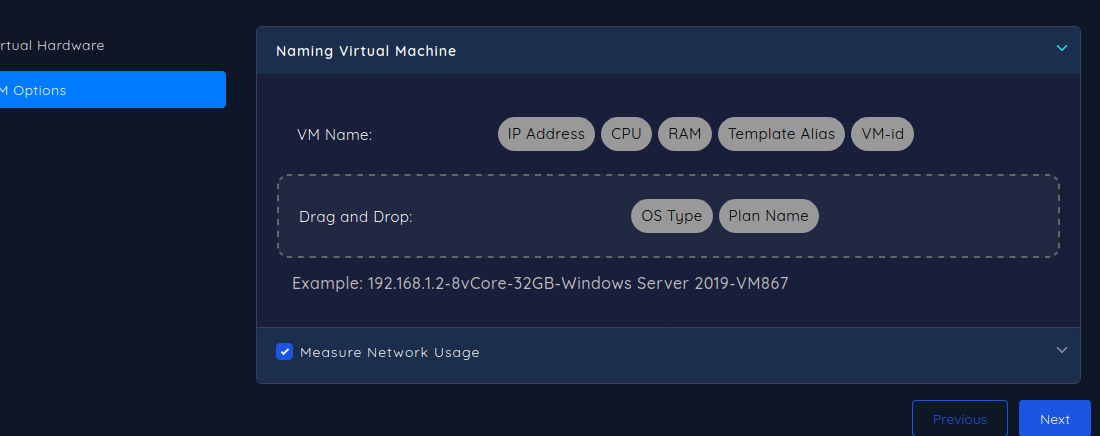Viewport: 1100px width, 436px height.
Task: Click the VM Name field label
Action: pyautogui.click(x=335, y=135)
